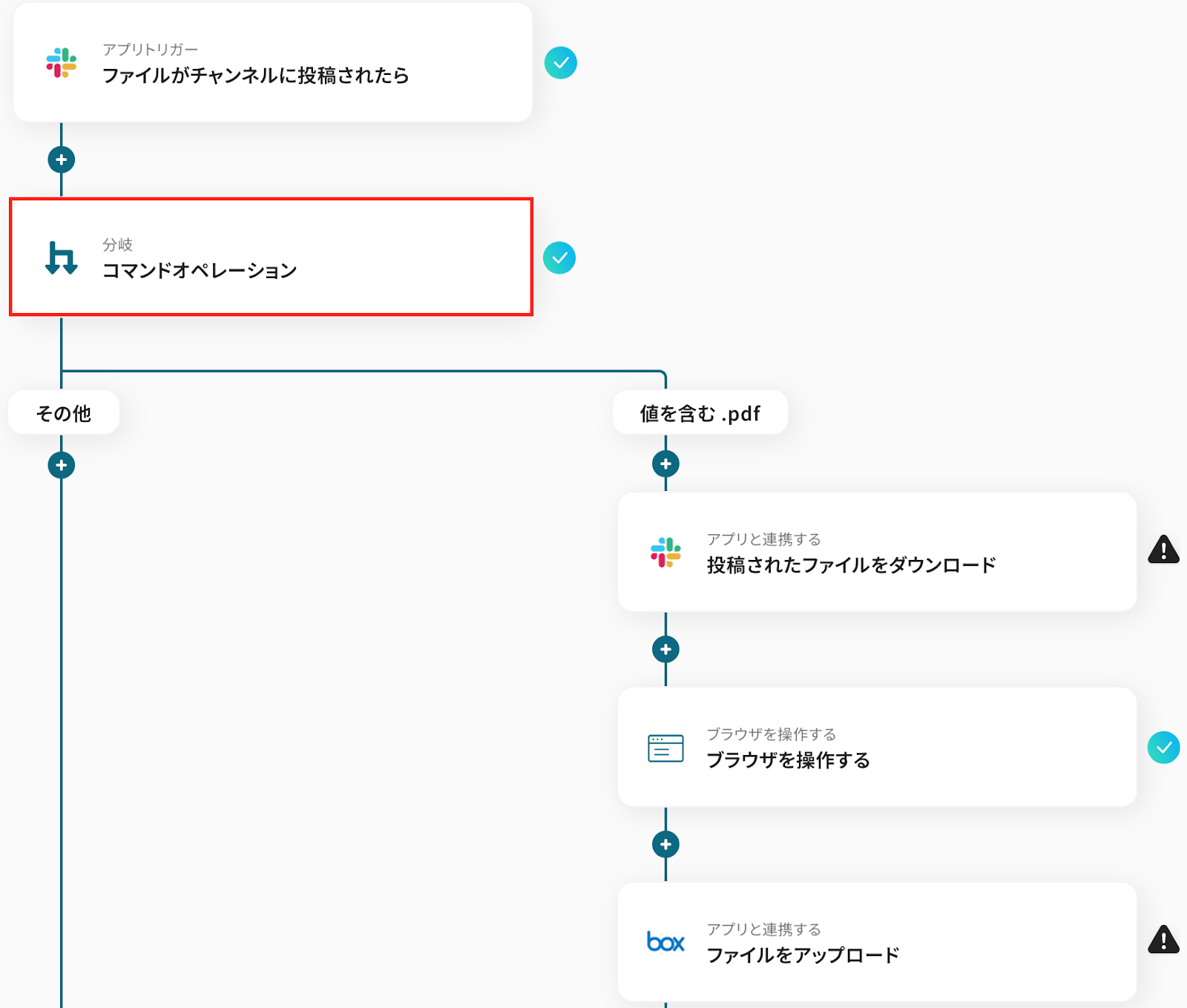
Task: Open the ファイルがチャンネルに投稿されたら trigger card
Action: pyautogui.click(x=273, y=63)
